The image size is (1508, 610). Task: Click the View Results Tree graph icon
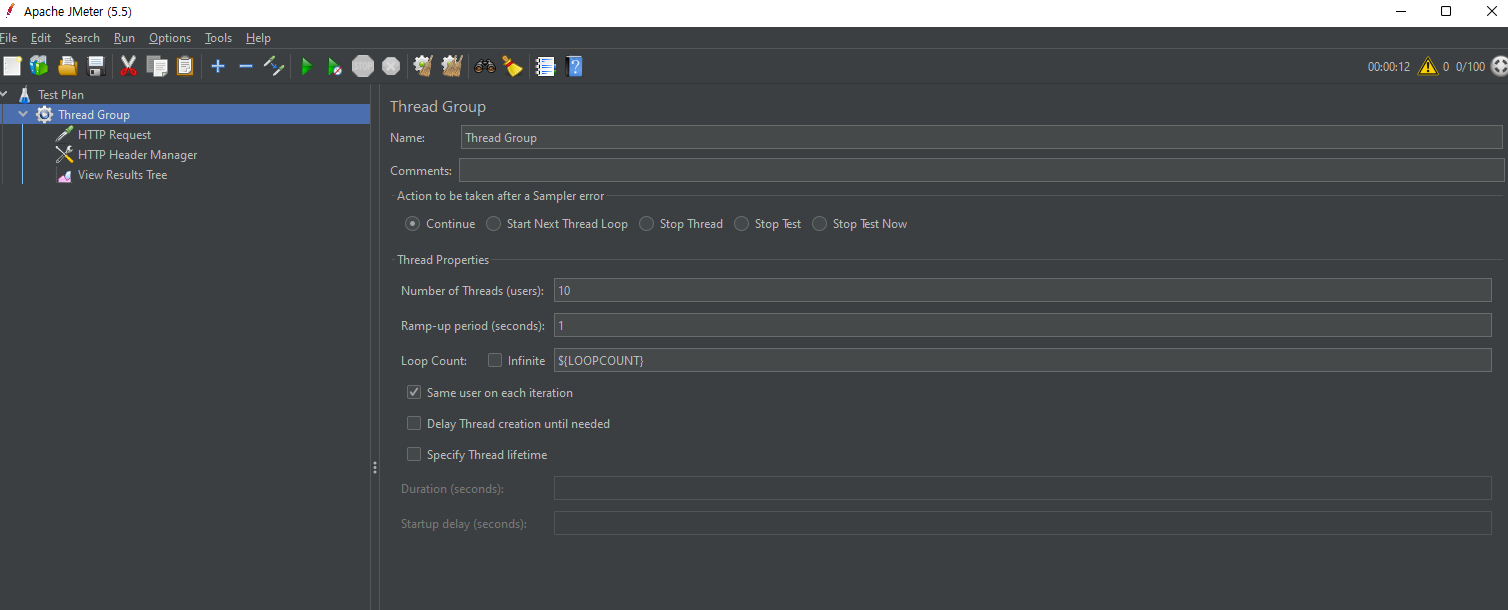coord(65,175)
